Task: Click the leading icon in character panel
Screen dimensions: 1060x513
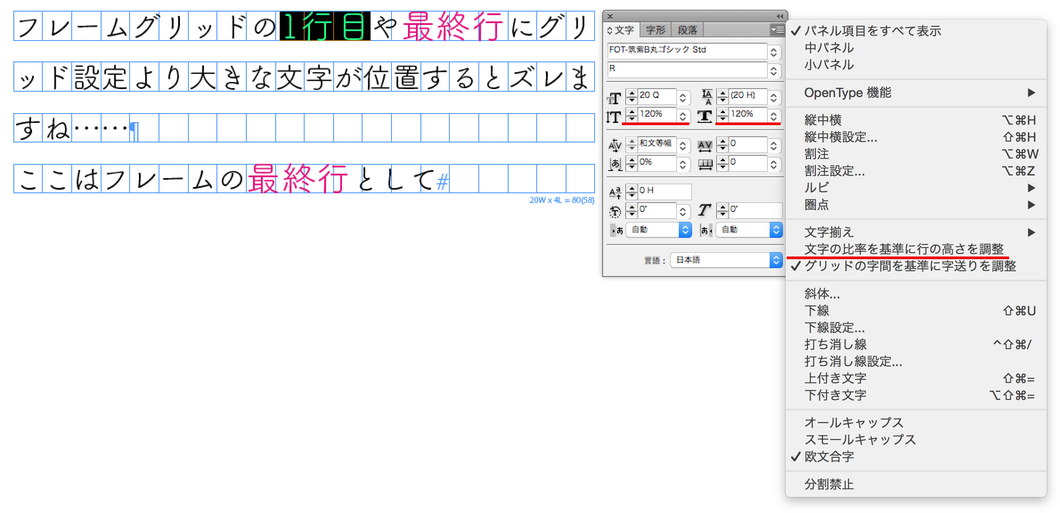Action: pyautogui.click(x=707, y=97)
